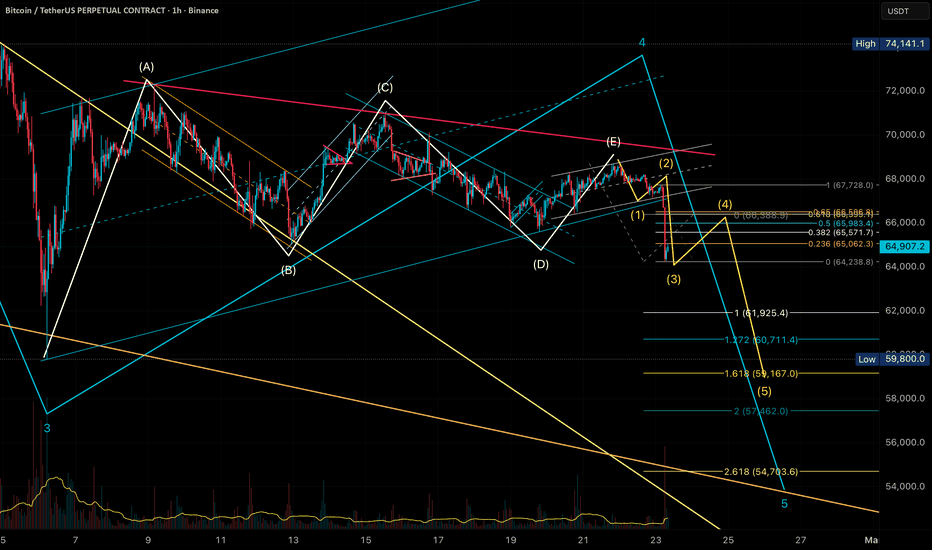
Task: Select the white (D) wave label
Action: click(541, 264)
